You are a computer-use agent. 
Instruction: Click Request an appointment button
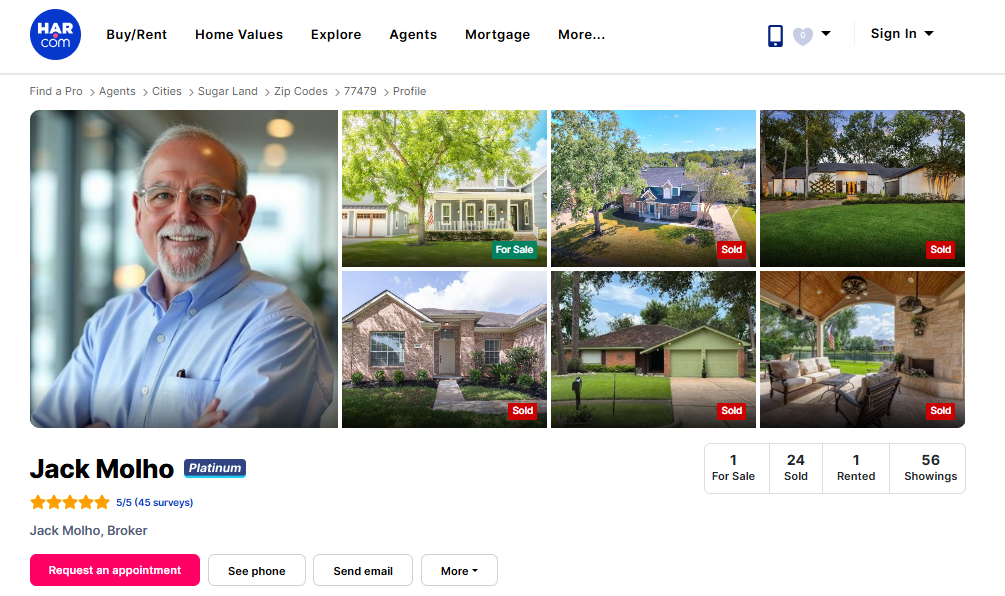point(115,570)
